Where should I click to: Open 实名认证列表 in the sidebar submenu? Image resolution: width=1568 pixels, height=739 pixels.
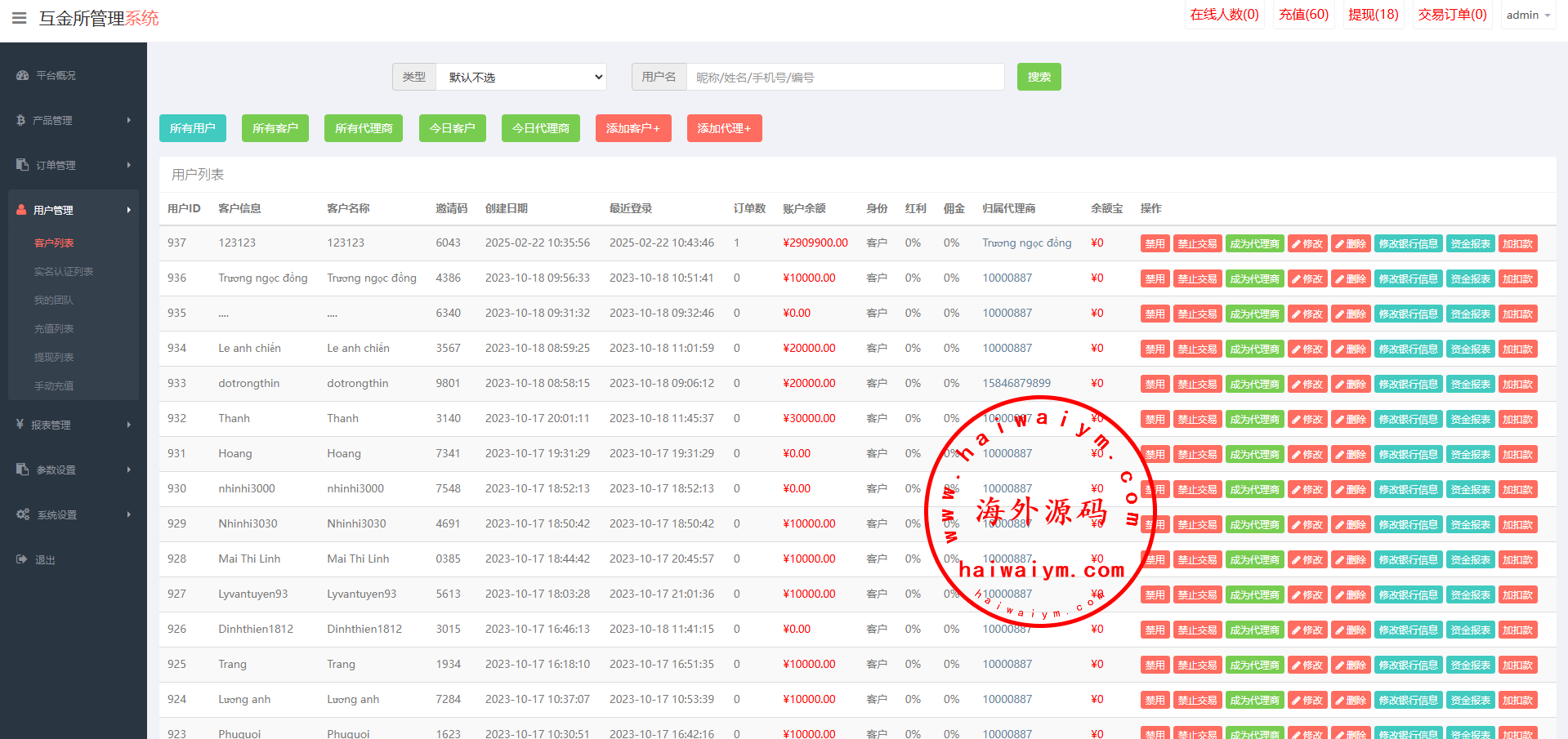63,271
